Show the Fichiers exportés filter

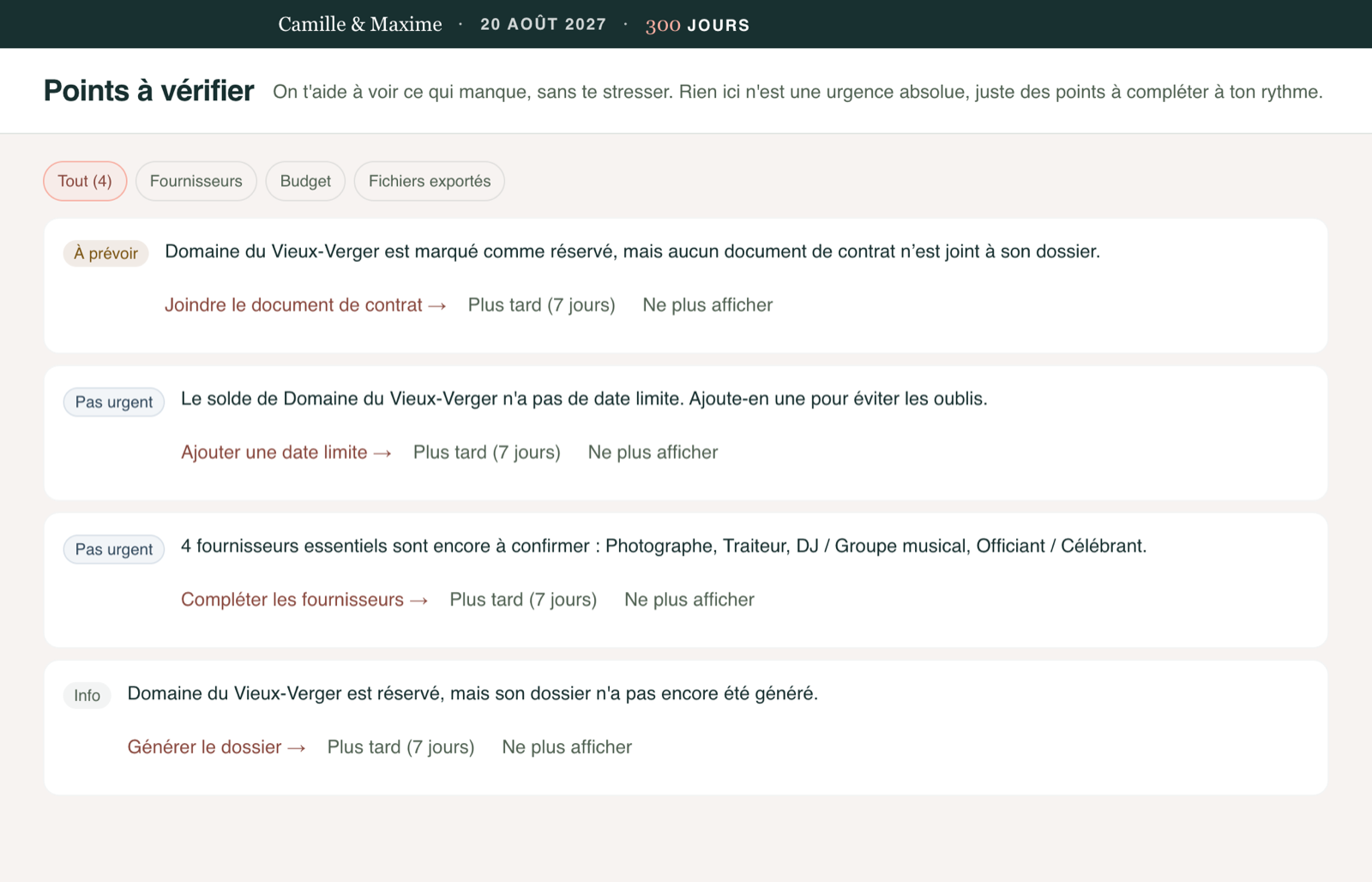[430, 181]
